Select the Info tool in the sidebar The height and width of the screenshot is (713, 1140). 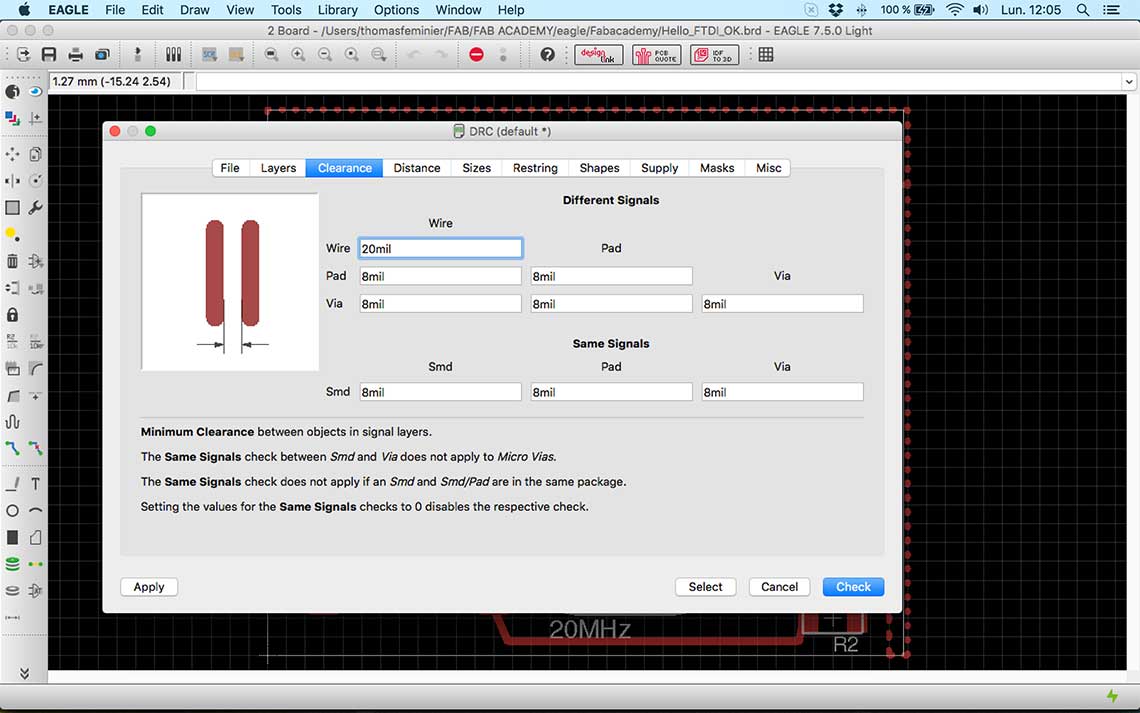[x=12, y=92]
